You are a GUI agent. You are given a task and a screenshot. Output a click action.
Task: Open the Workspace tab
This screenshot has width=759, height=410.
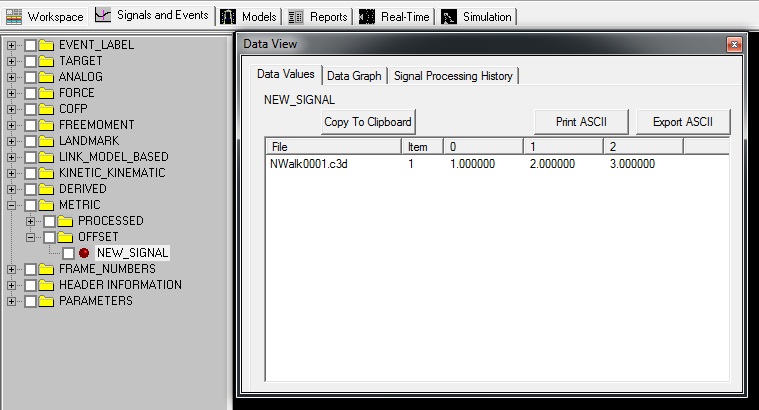[45, 17]
